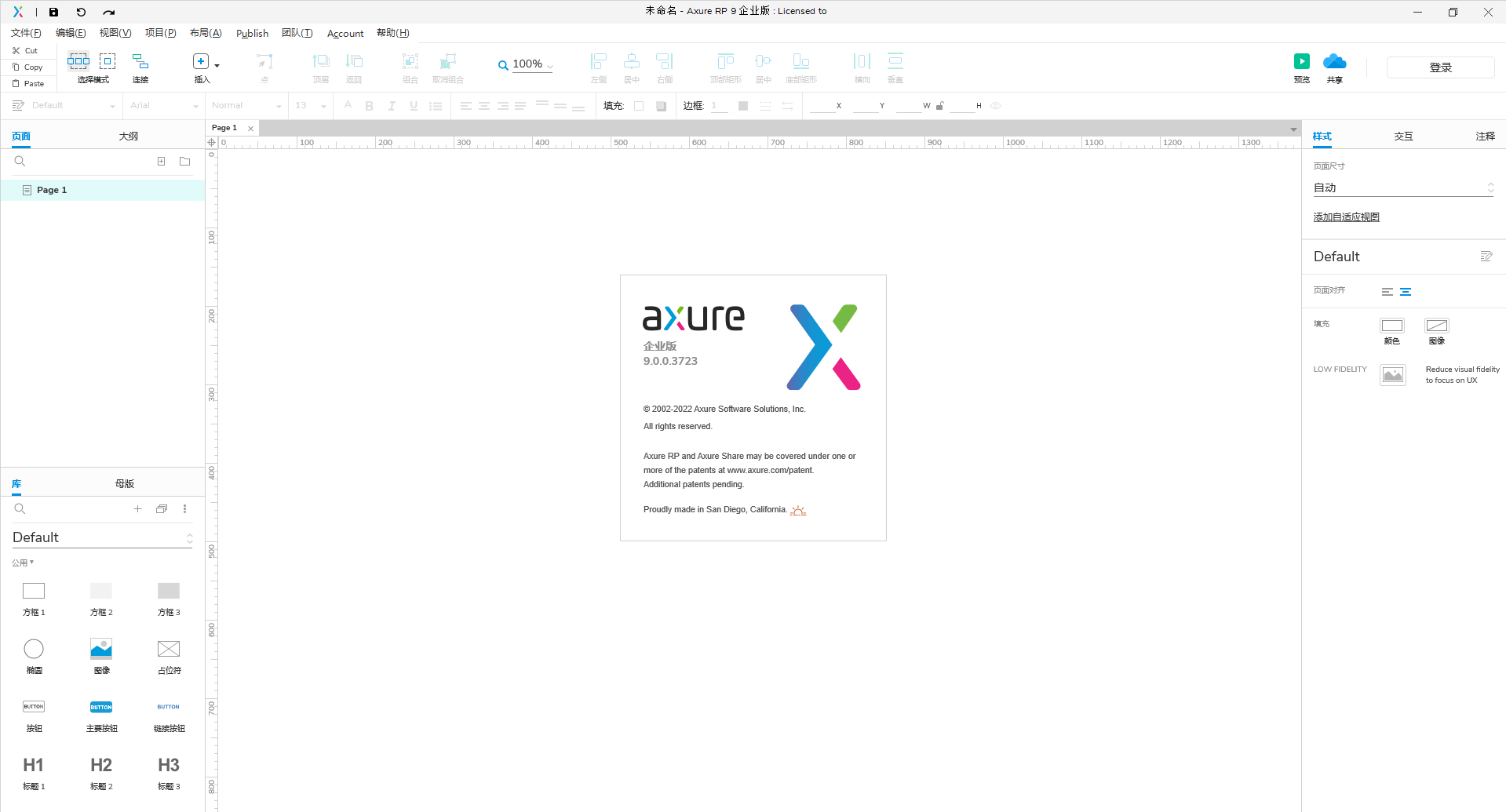Click 添加自适应视图 link
Viewport: 1506px width, 812px height.
[x=1347, y=217]
